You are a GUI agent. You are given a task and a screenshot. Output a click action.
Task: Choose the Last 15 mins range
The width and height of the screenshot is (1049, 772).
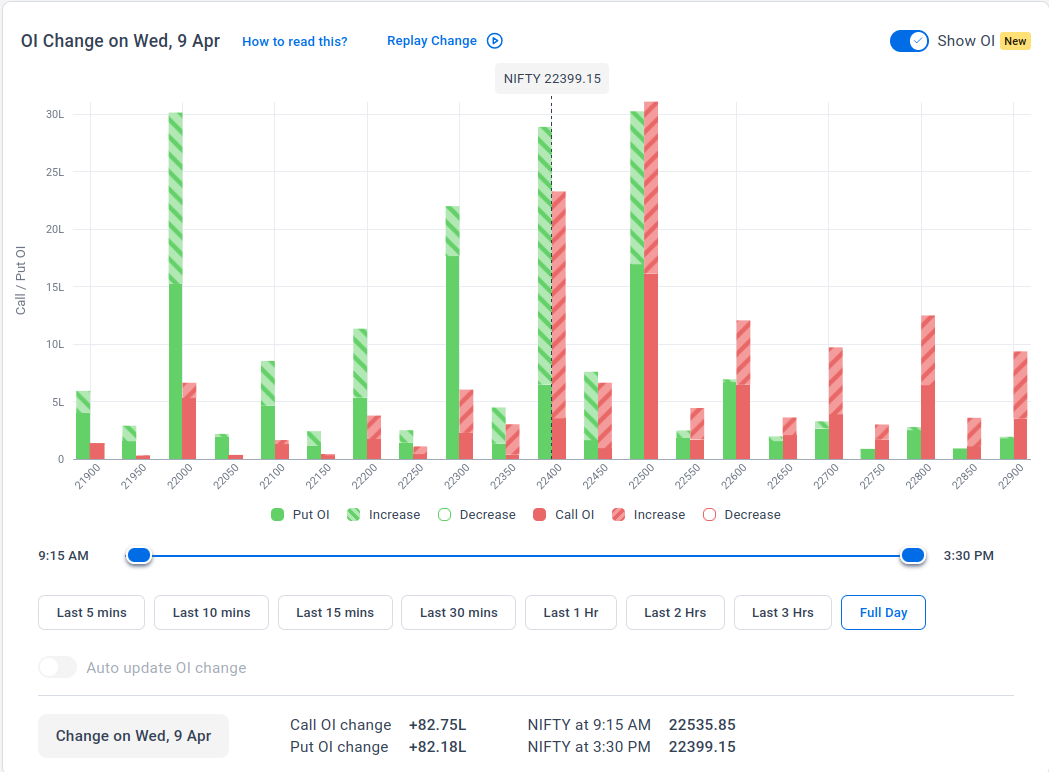[335, 612]
